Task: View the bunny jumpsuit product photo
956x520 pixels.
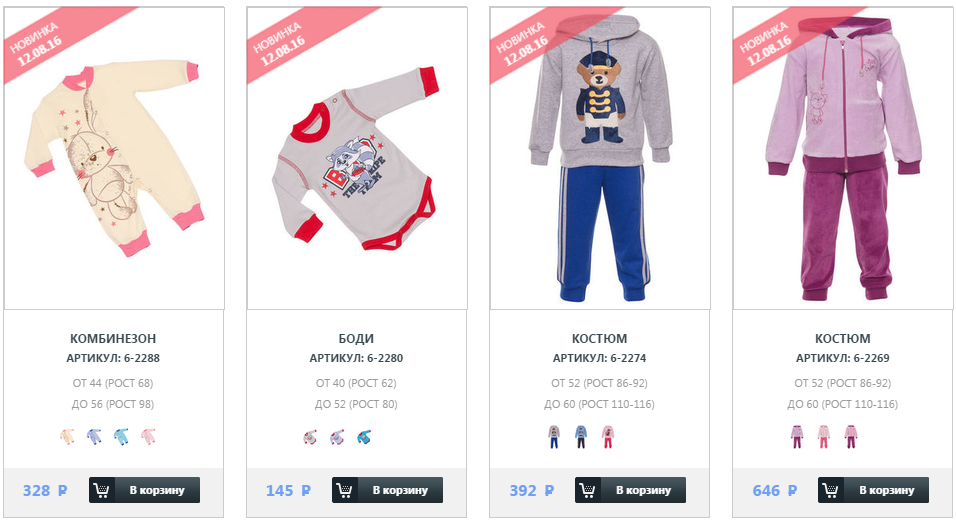Action: click(114, 158)
